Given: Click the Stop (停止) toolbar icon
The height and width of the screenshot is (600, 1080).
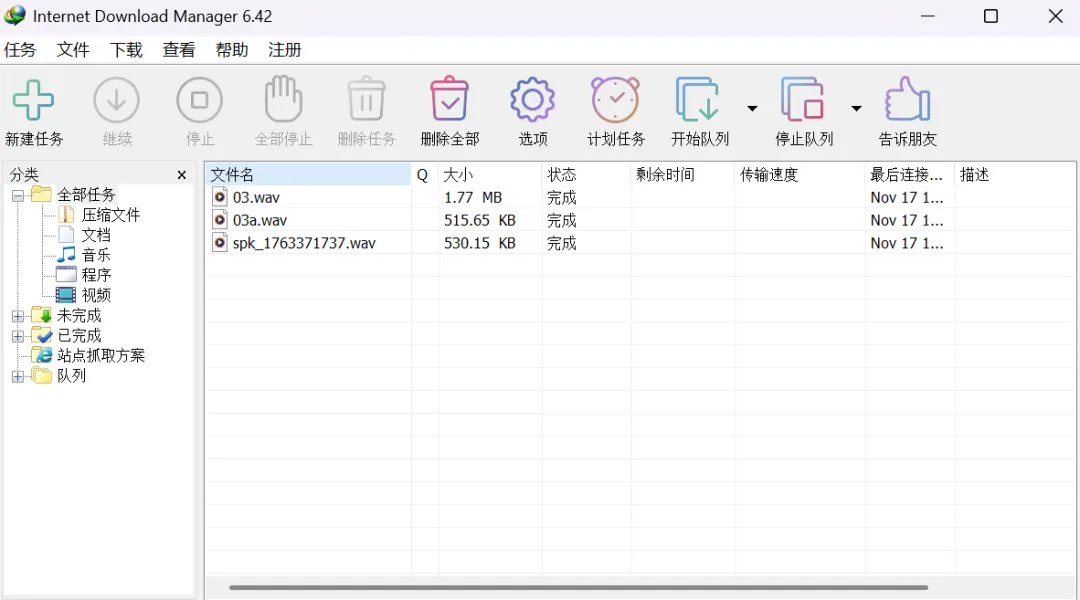Looking at the screenshot, I should coord(200,100).
